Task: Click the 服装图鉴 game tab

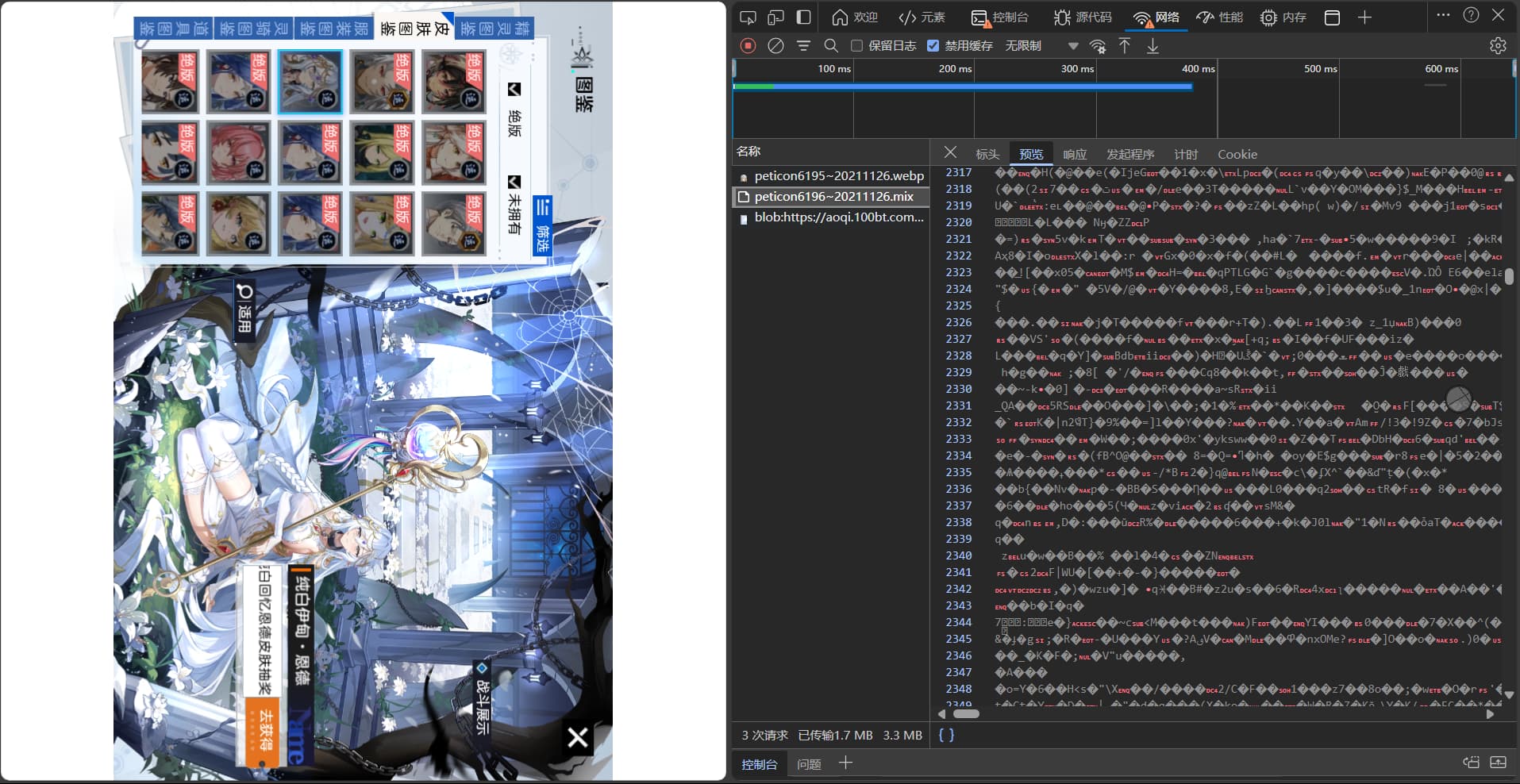Action: 333,29
